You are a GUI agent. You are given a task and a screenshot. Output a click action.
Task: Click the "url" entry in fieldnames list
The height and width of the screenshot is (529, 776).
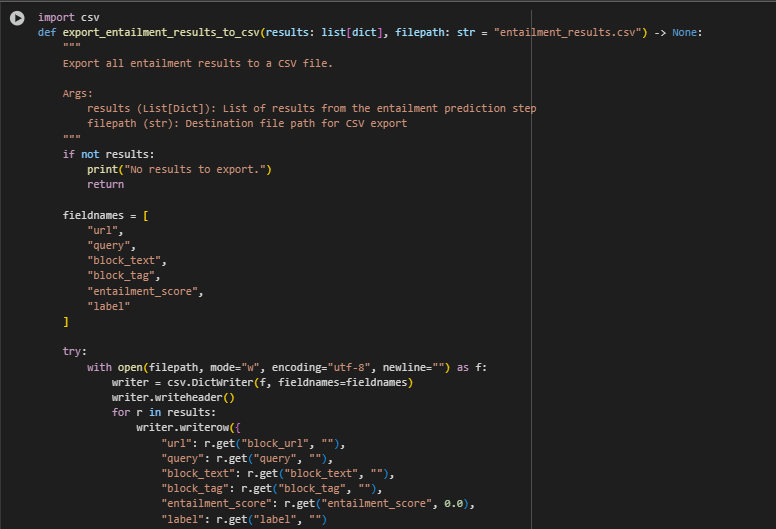pos(105,231)
